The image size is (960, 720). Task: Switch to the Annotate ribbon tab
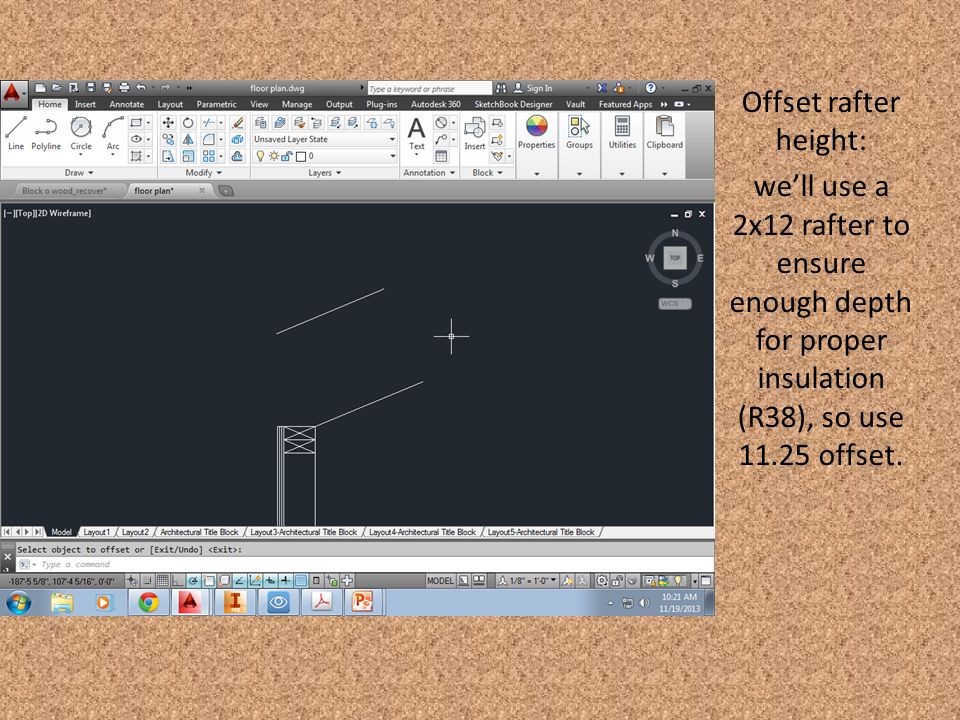point(127,104)
